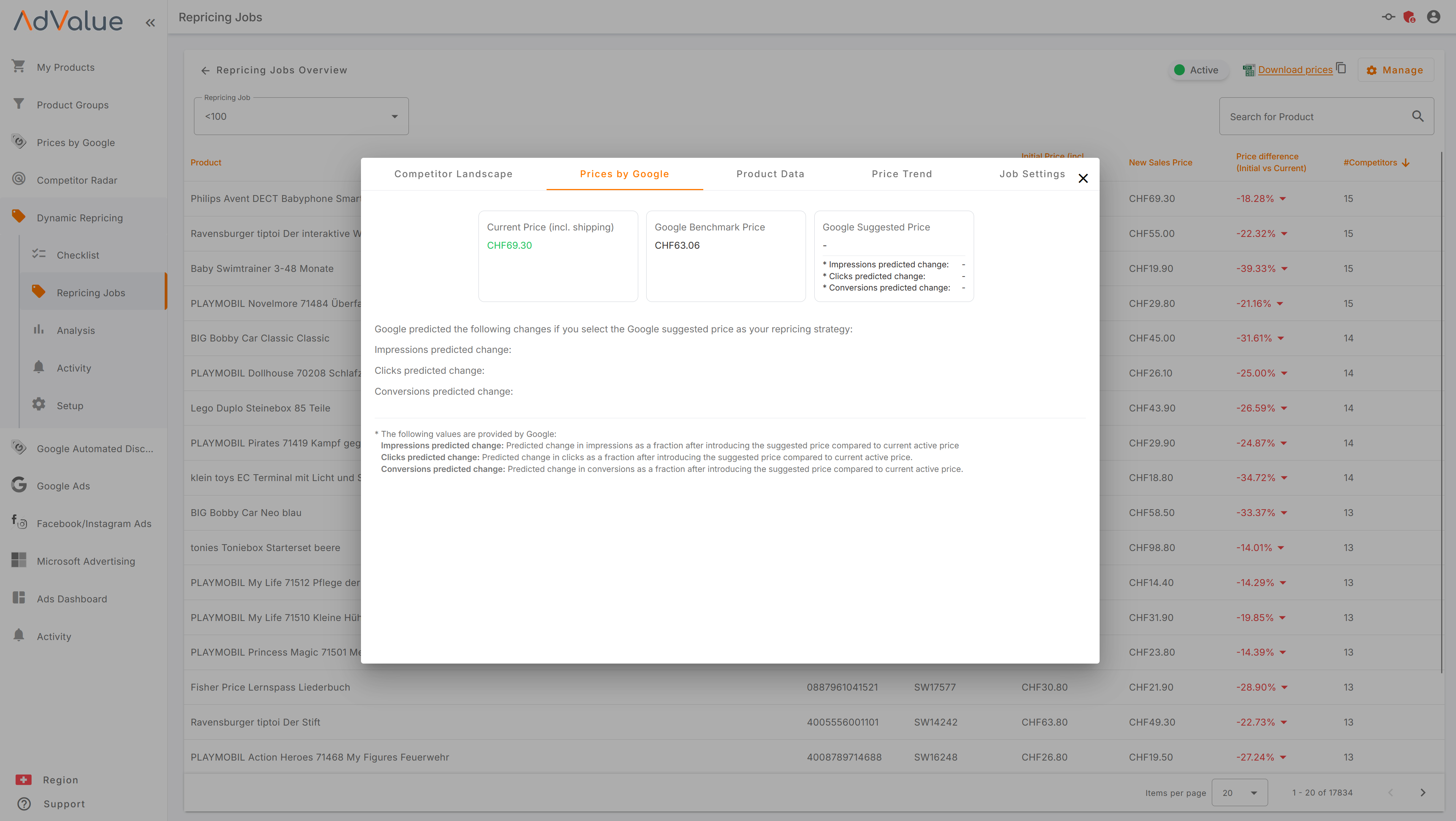Click SW17577 SKU cell
The image size is (1456, 821).
[x=935, y=687]
